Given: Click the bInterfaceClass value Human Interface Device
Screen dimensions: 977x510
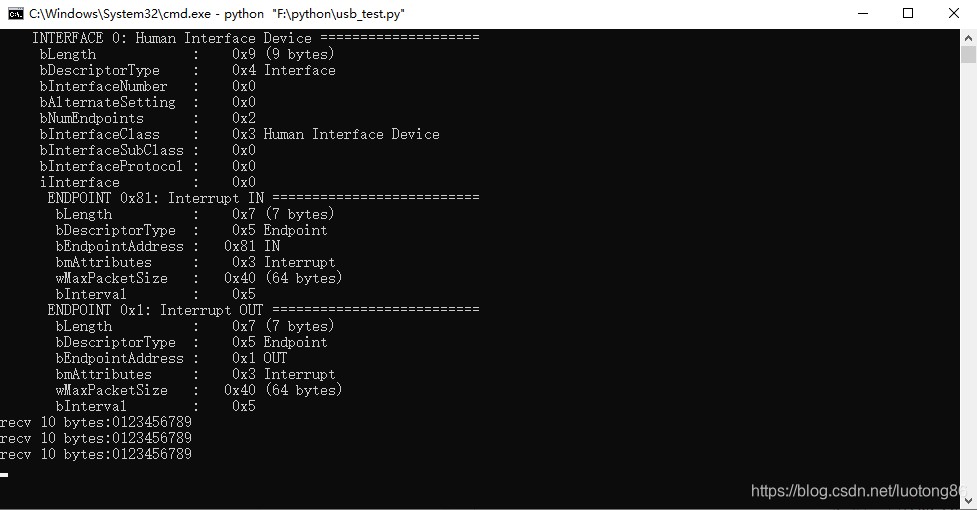Looking at the screenshot, I should (351, 135).
